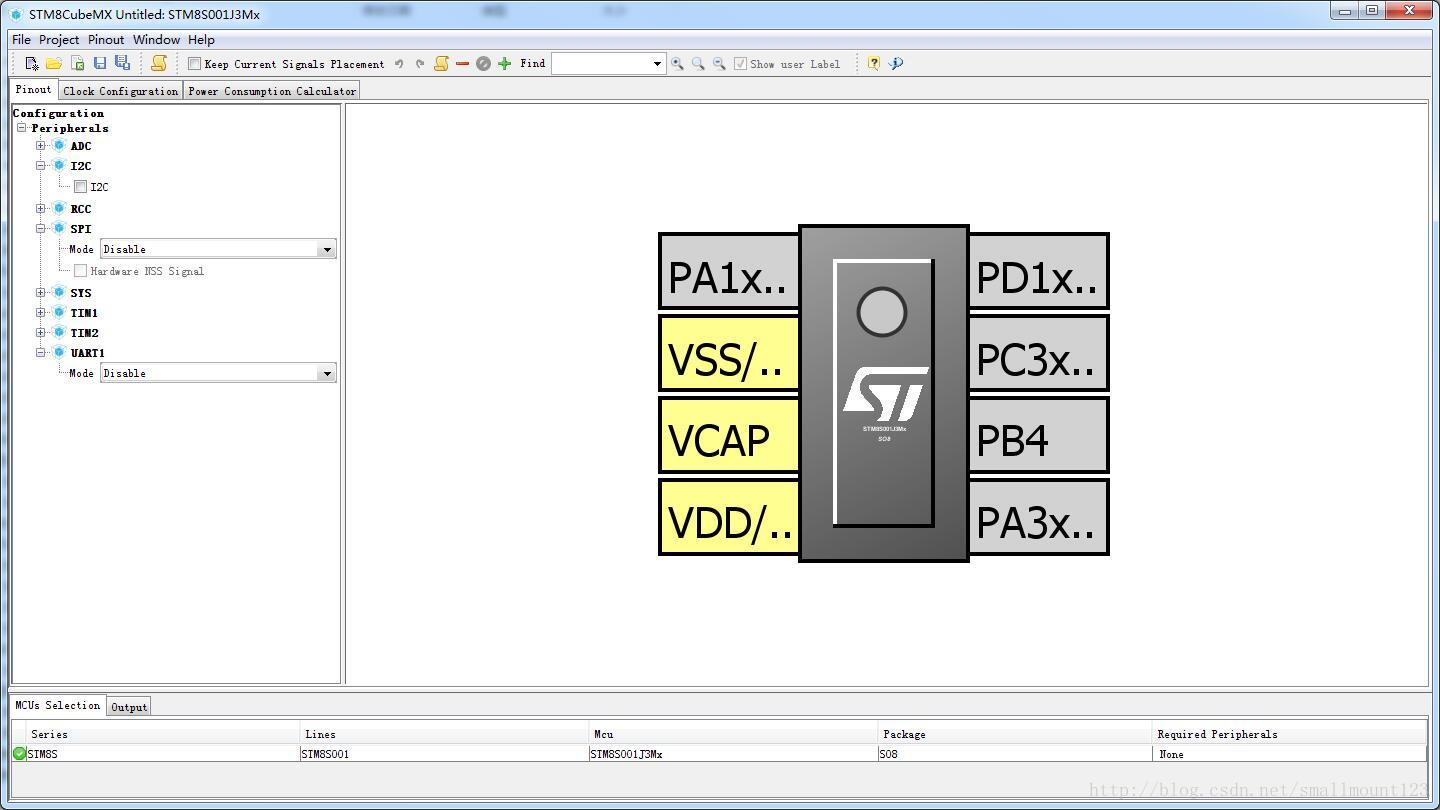This screenshot has height=810, width=1440.
Task: Enable Keep Current Signals Placement checkbox
Action: tap(195, 63)
